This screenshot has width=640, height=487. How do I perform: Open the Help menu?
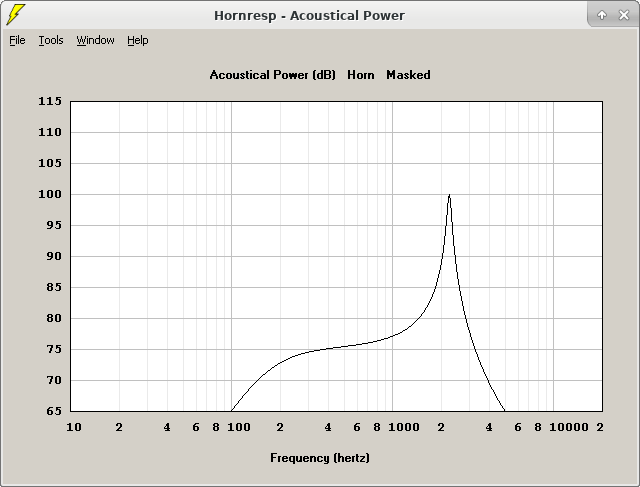coord(138,40)
